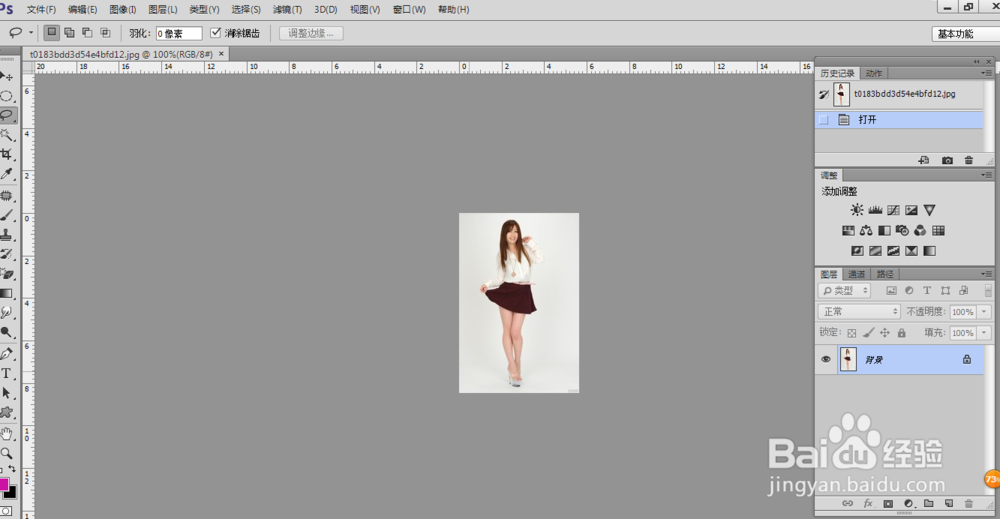Add a layer style fx

pos(868,503)
